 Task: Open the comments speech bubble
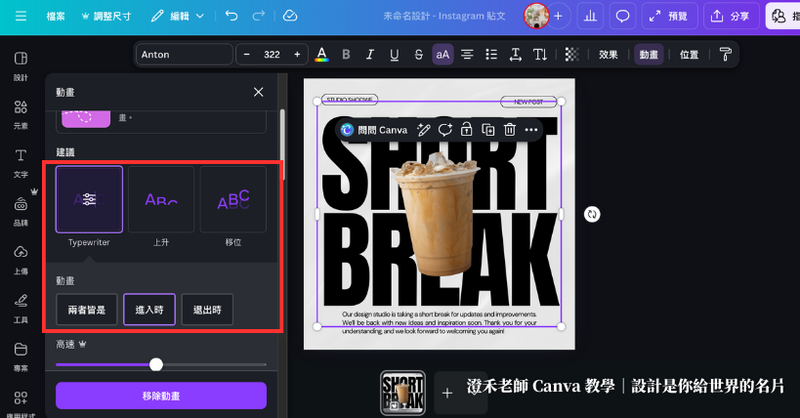click(x=622, y=16)
